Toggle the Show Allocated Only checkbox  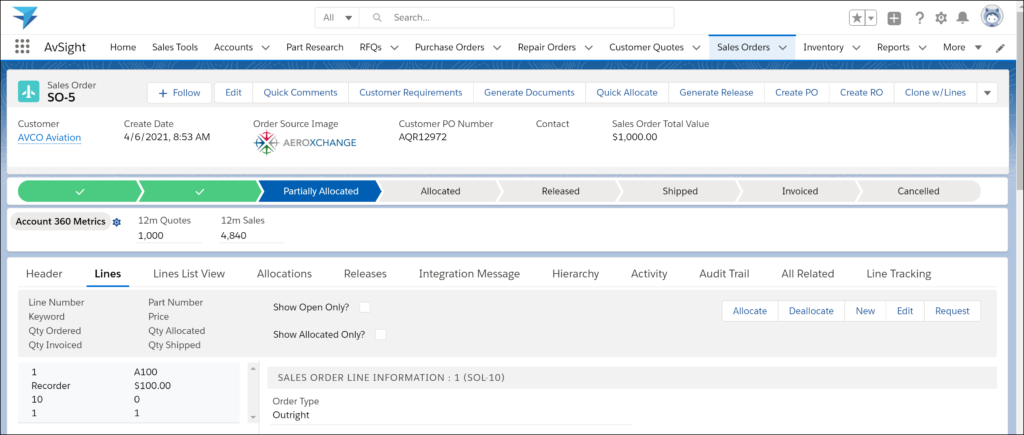pyautogui.click(x=381, y=334)
